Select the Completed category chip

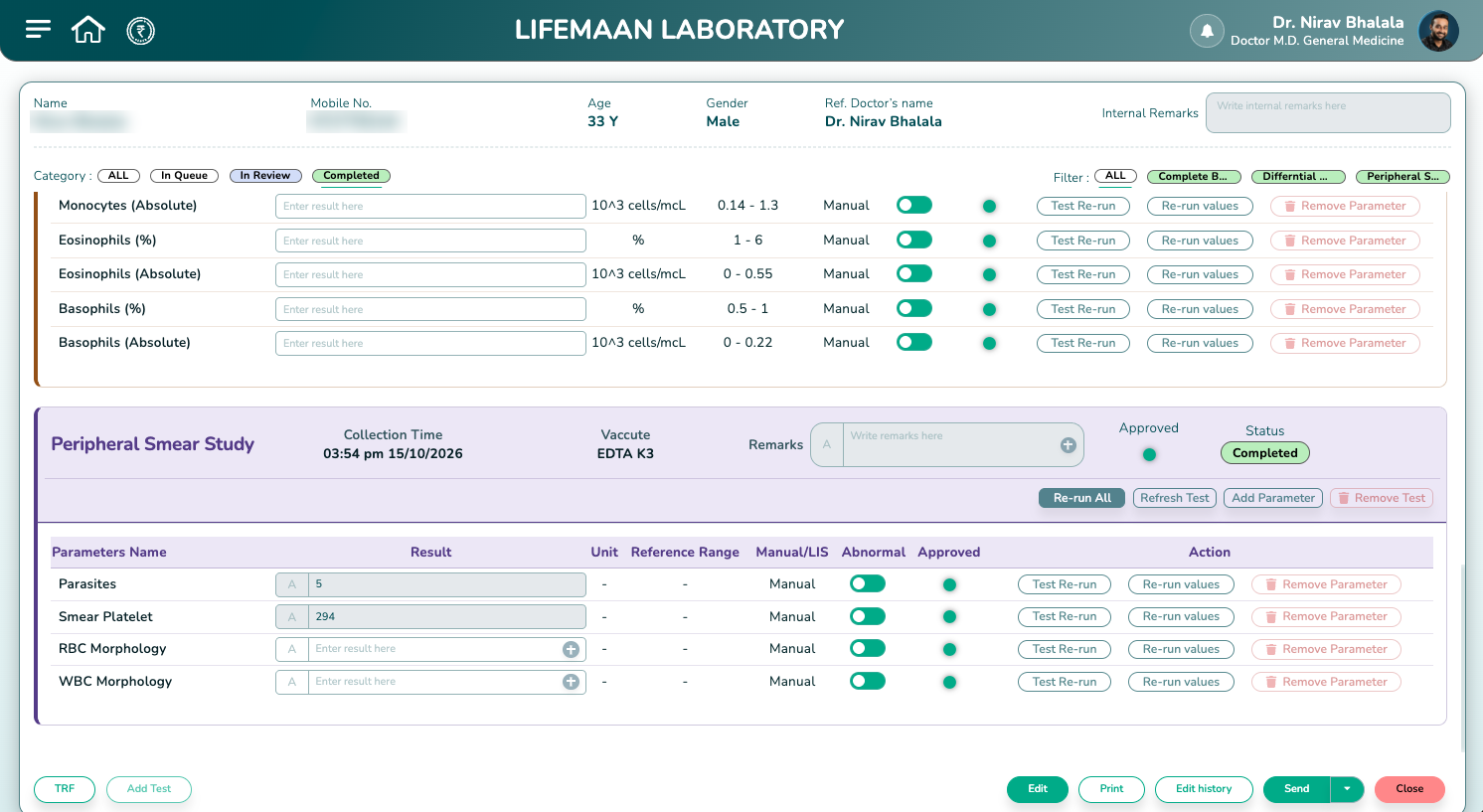[x=351, y=176]
